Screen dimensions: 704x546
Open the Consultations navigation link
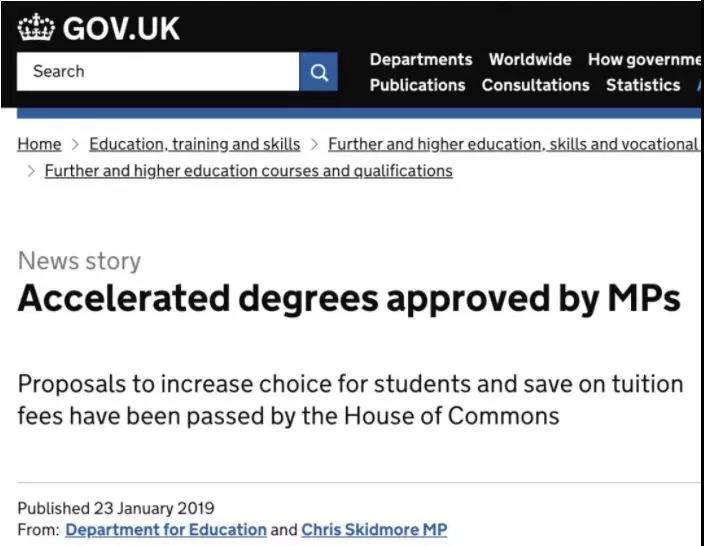pyautogui.click(x=535, y=85)
